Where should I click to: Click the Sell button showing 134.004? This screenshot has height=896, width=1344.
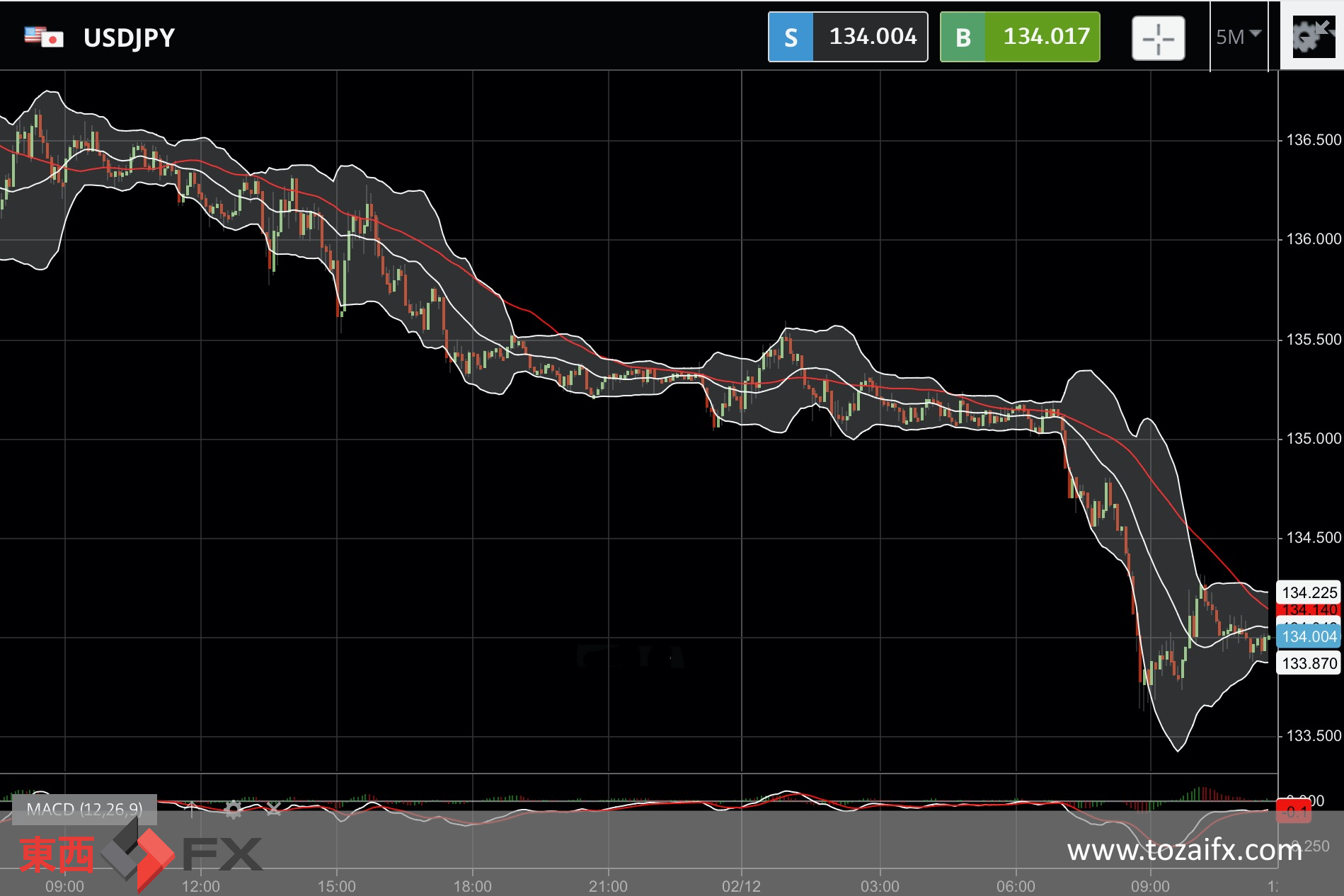pos(848,37)
